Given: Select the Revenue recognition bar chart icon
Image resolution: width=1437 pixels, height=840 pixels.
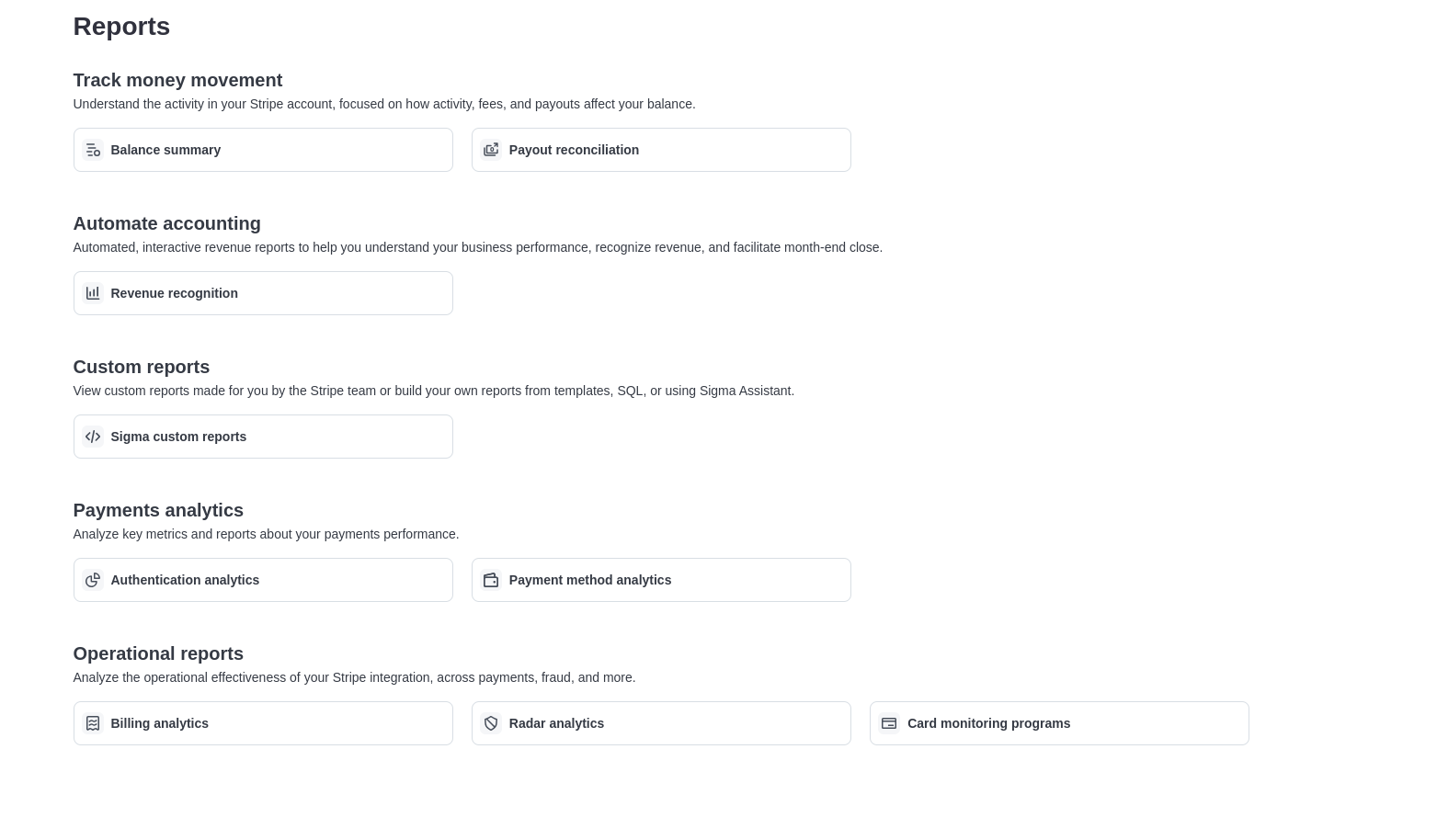Looking at the screenshot, I should [93, 292].
